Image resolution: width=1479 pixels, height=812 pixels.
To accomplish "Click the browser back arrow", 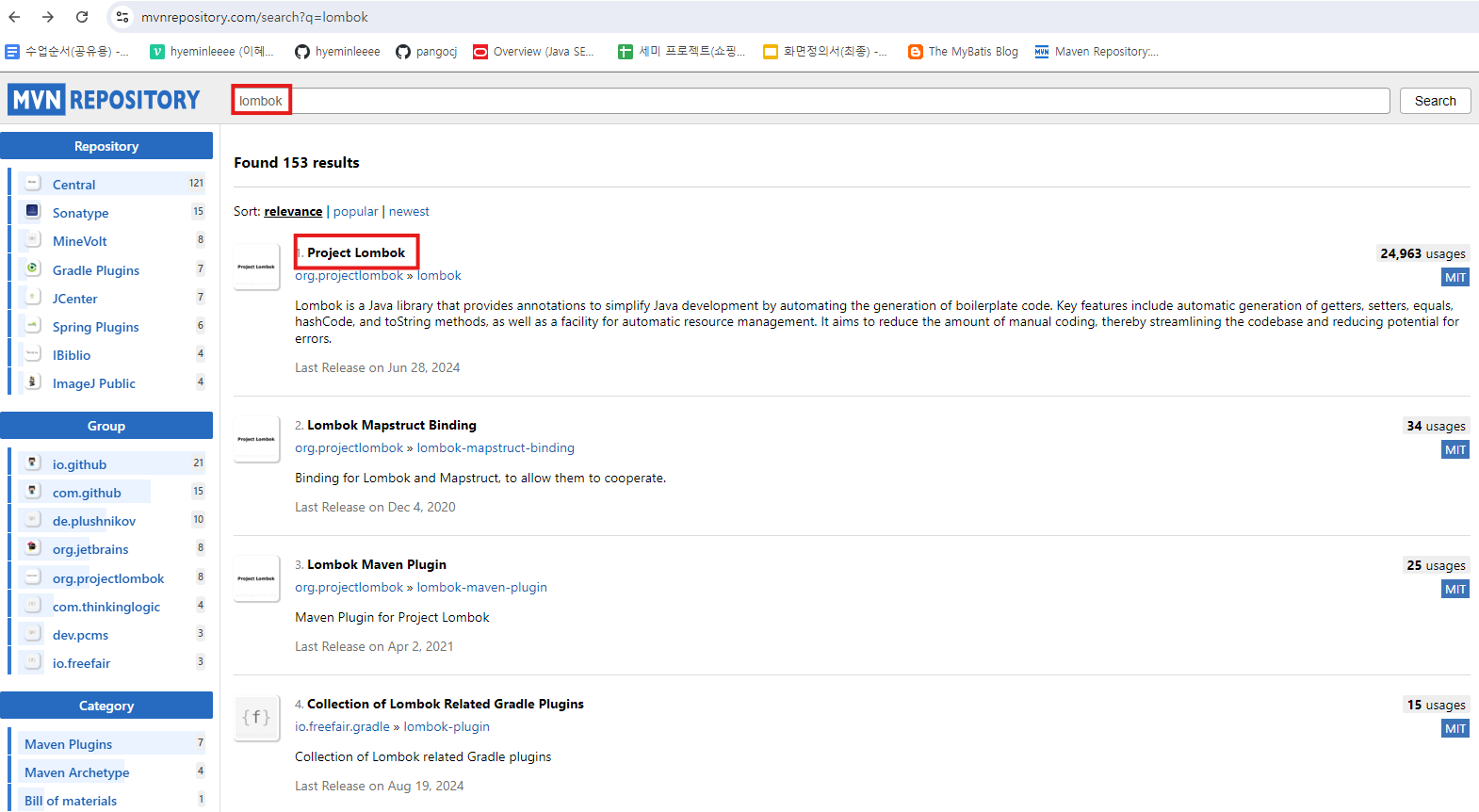I will coord(14,17).
